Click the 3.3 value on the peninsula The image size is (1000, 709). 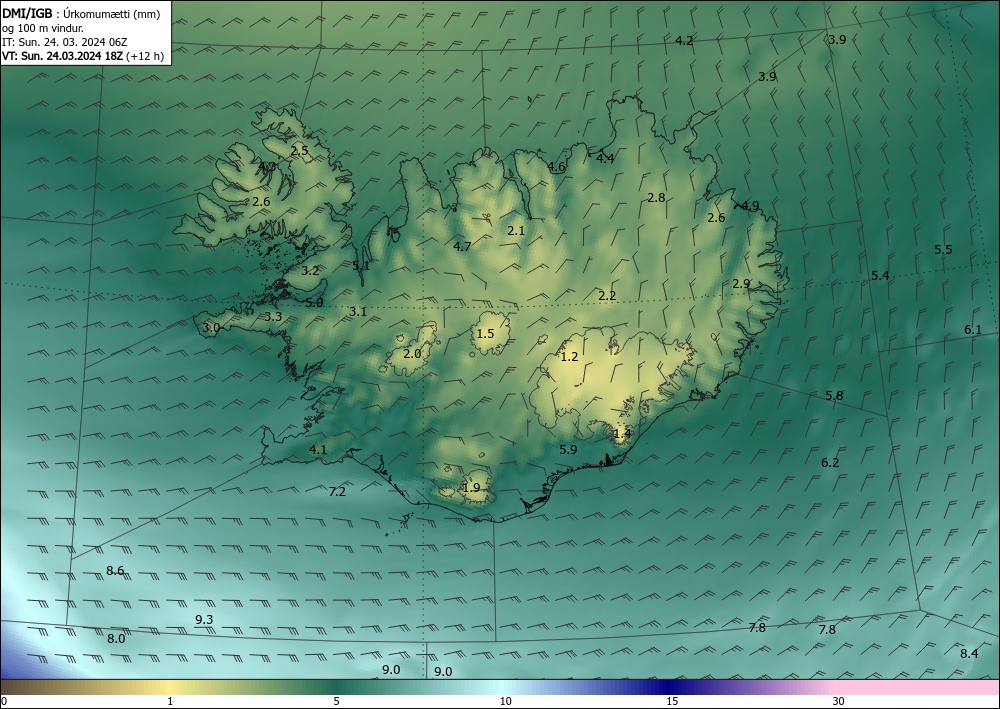click(273, 317)
